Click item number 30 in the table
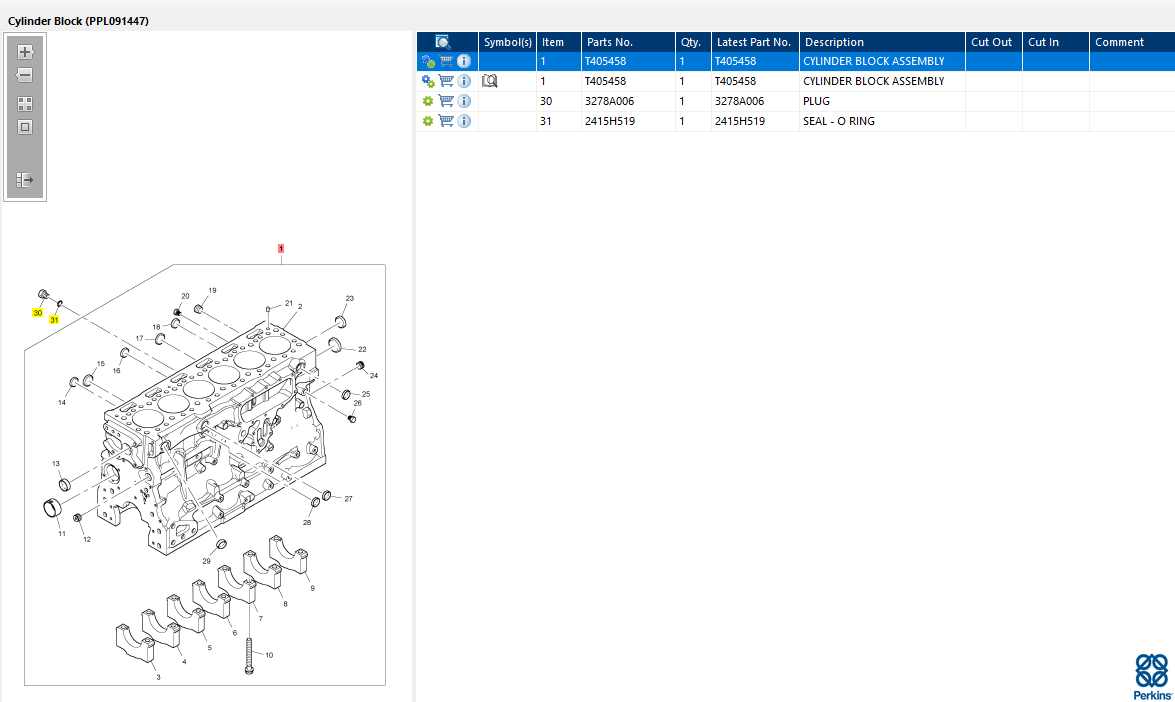The height and width of the screenshot is (702, 1175). (546, 101)
